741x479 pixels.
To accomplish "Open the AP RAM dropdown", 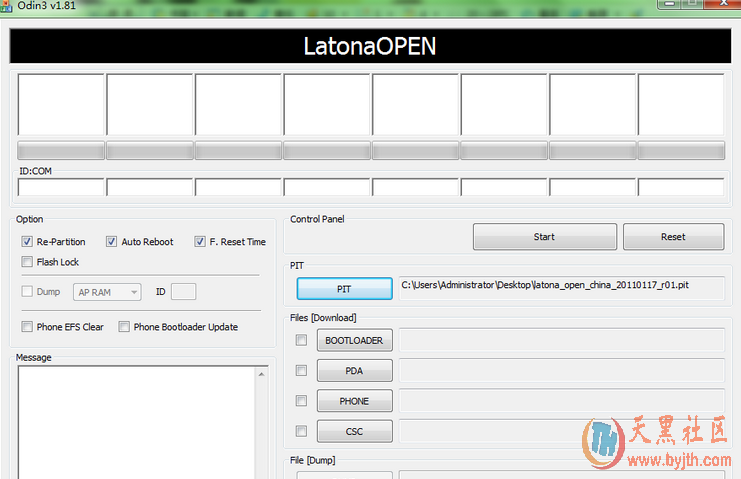I will (x=107, y=292).
